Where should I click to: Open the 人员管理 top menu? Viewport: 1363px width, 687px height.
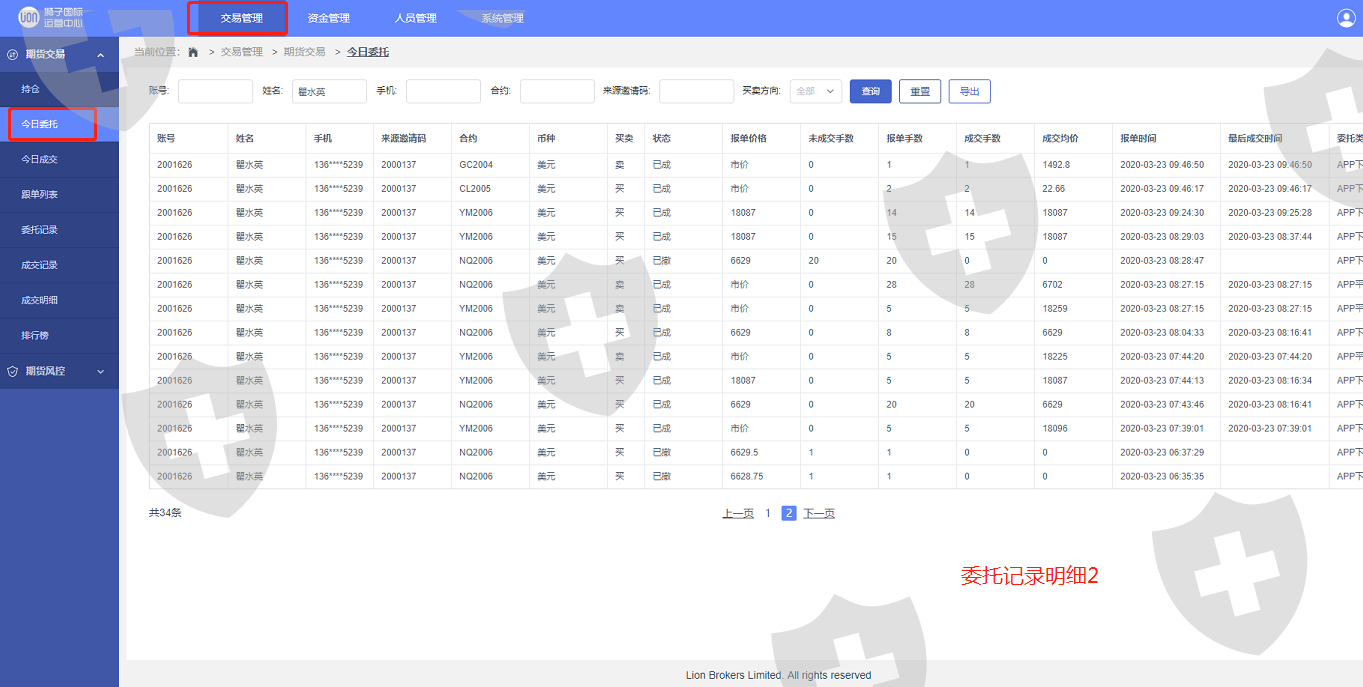415,18
